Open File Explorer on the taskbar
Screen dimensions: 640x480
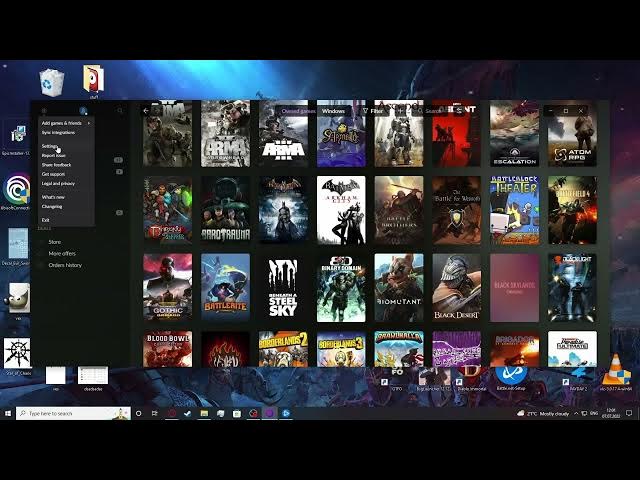pyautogui.click(x=204, y=413)
